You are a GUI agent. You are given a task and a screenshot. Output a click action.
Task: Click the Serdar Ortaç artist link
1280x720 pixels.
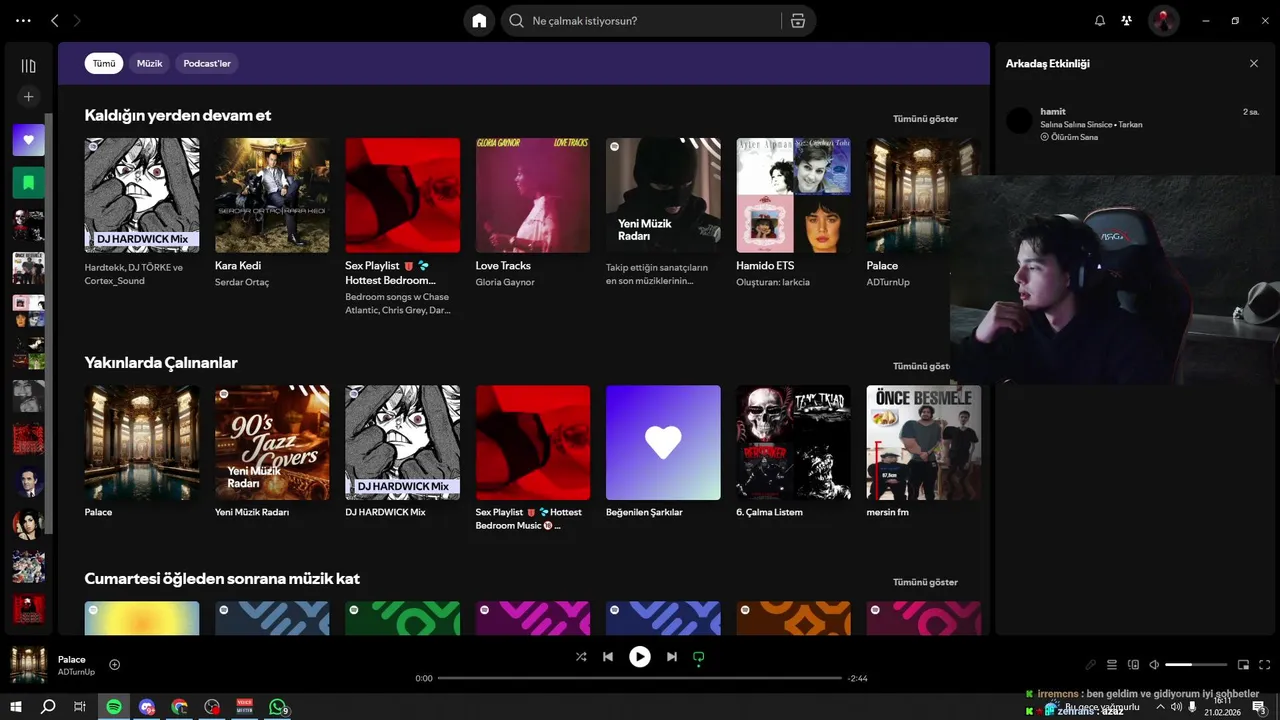[242, 282]
